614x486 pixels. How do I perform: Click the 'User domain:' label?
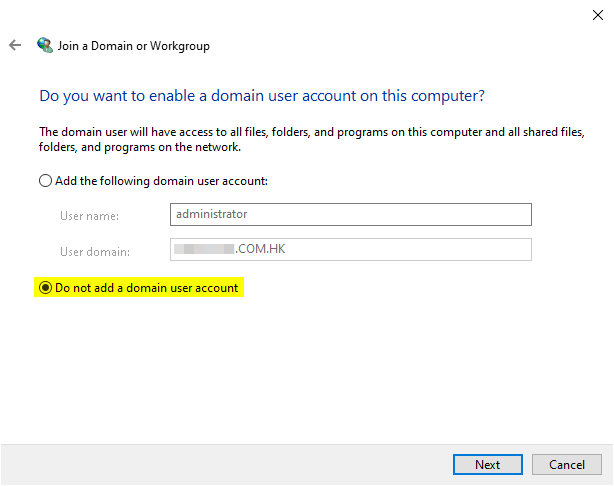(x=95, y=250)
